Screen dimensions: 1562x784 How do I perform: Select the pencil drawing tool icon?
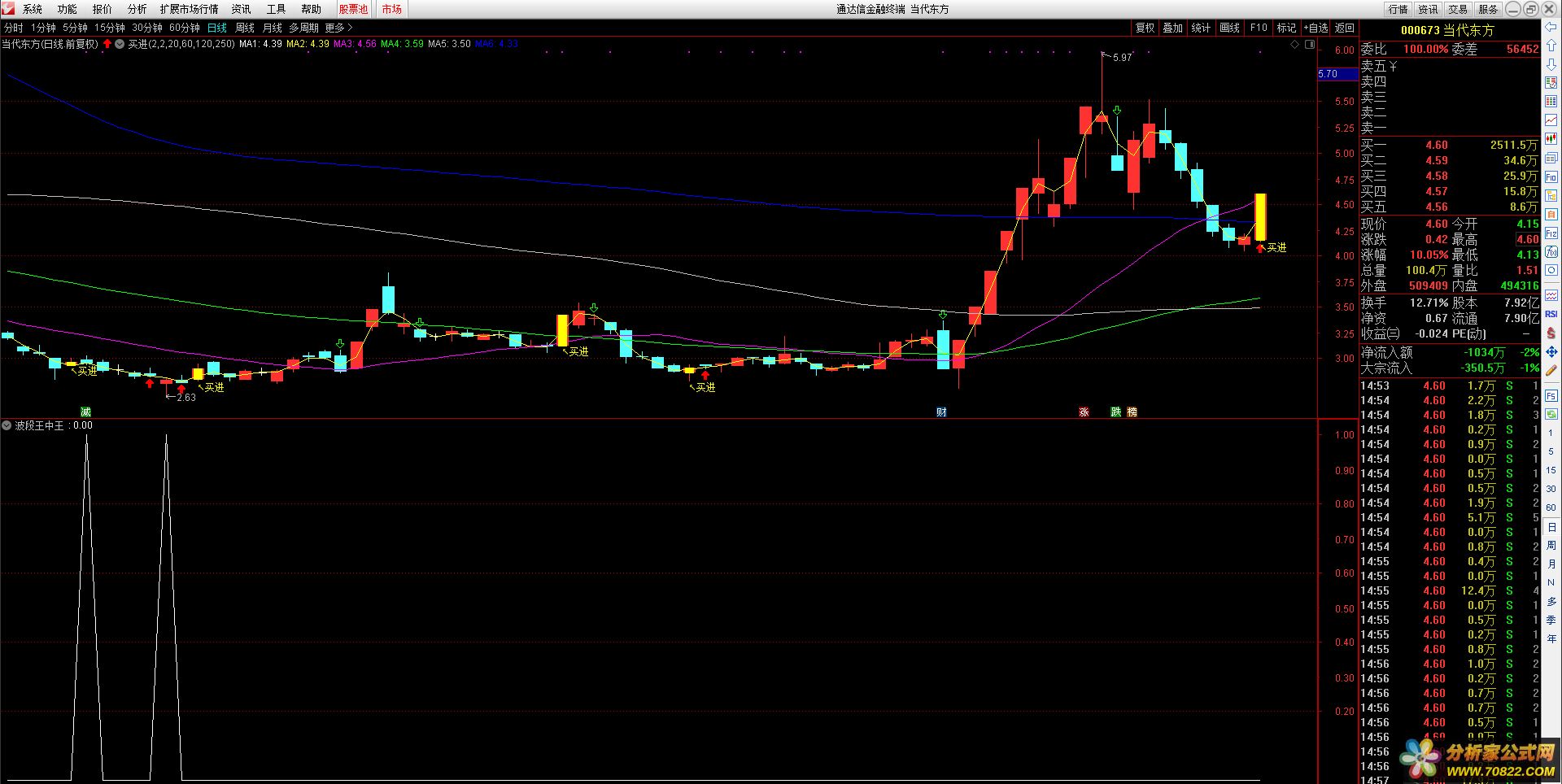click(x=1551, y=370)
